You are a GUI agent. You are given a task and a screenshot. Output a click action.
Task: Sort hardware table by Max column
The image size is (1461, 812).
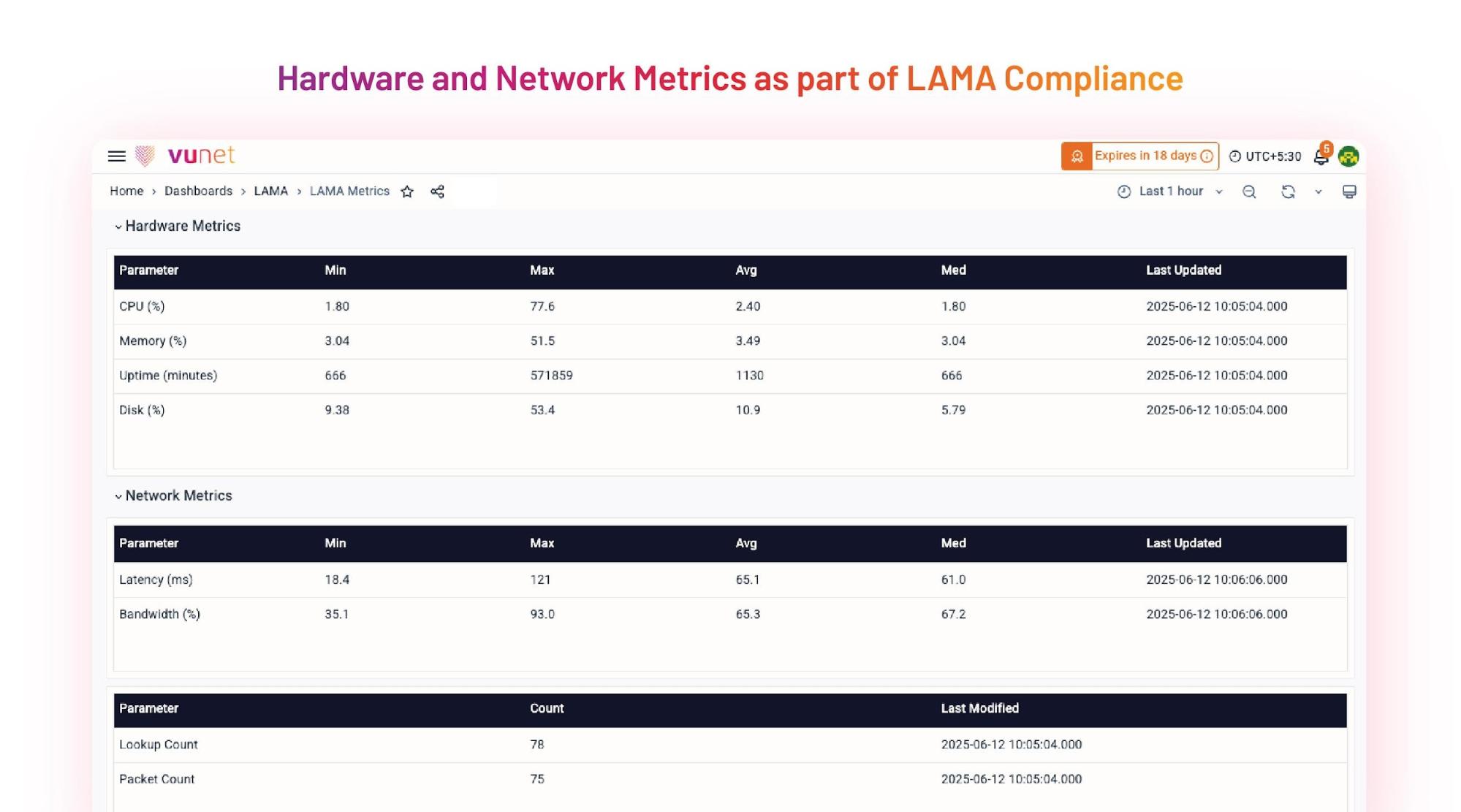pos(542,270)
